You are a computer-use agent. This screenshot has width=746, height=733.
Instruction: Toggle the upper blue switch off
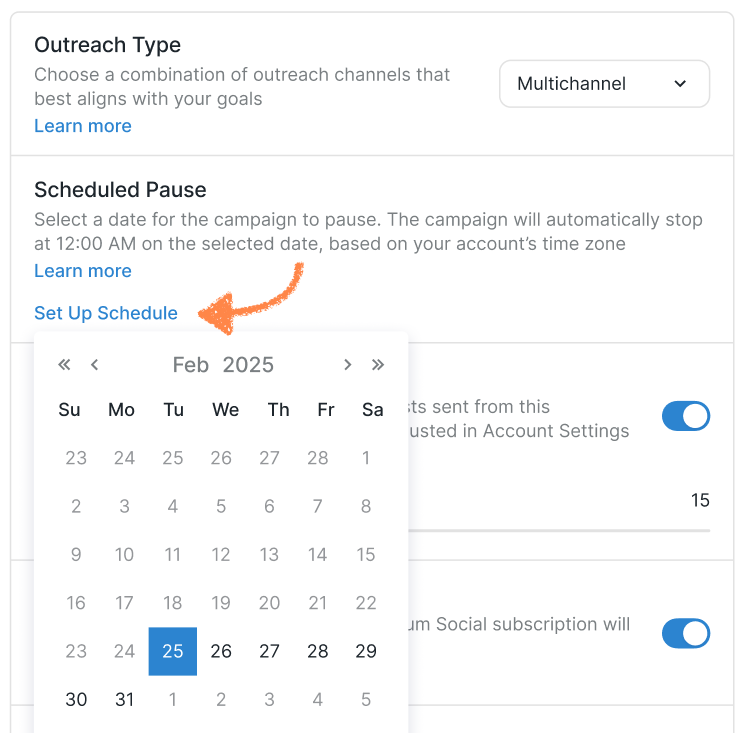point(685,417)
